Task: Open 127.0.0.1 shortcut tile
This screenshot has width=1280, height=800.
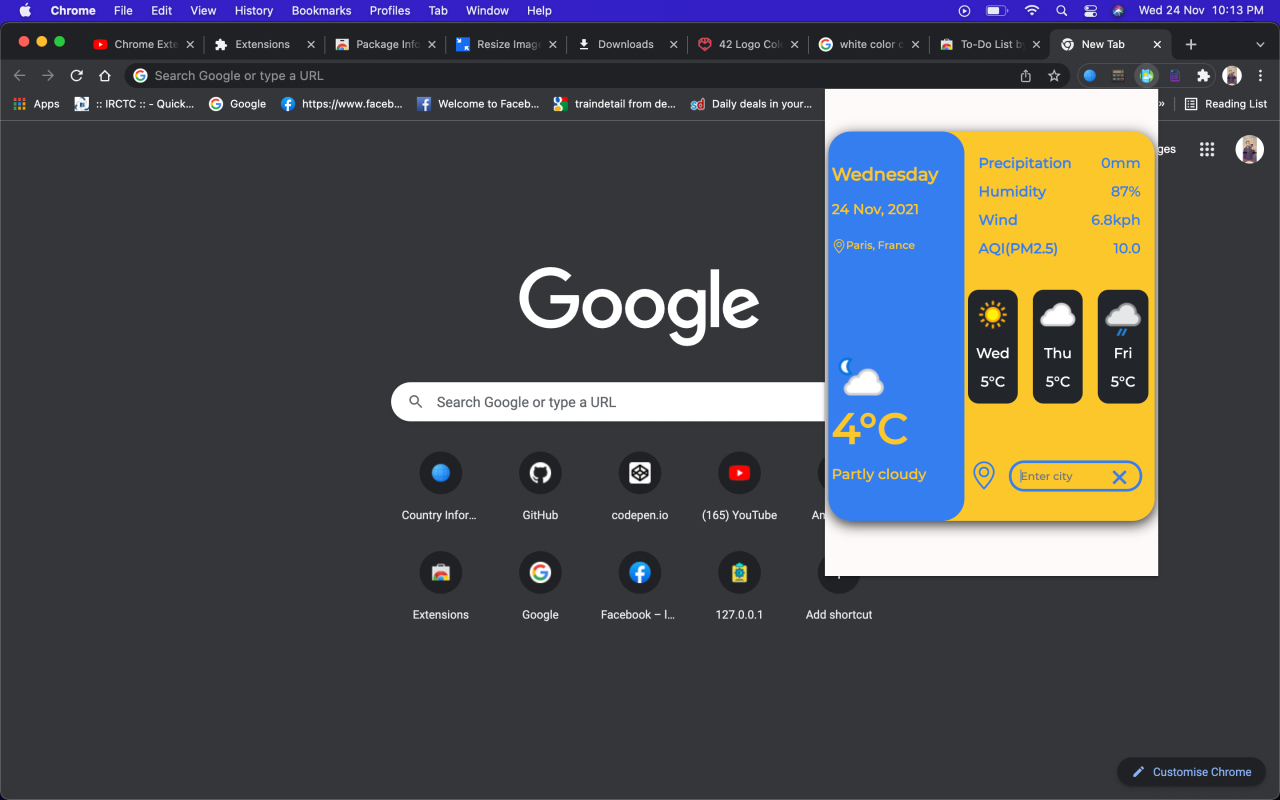Action: click(739, 586)
